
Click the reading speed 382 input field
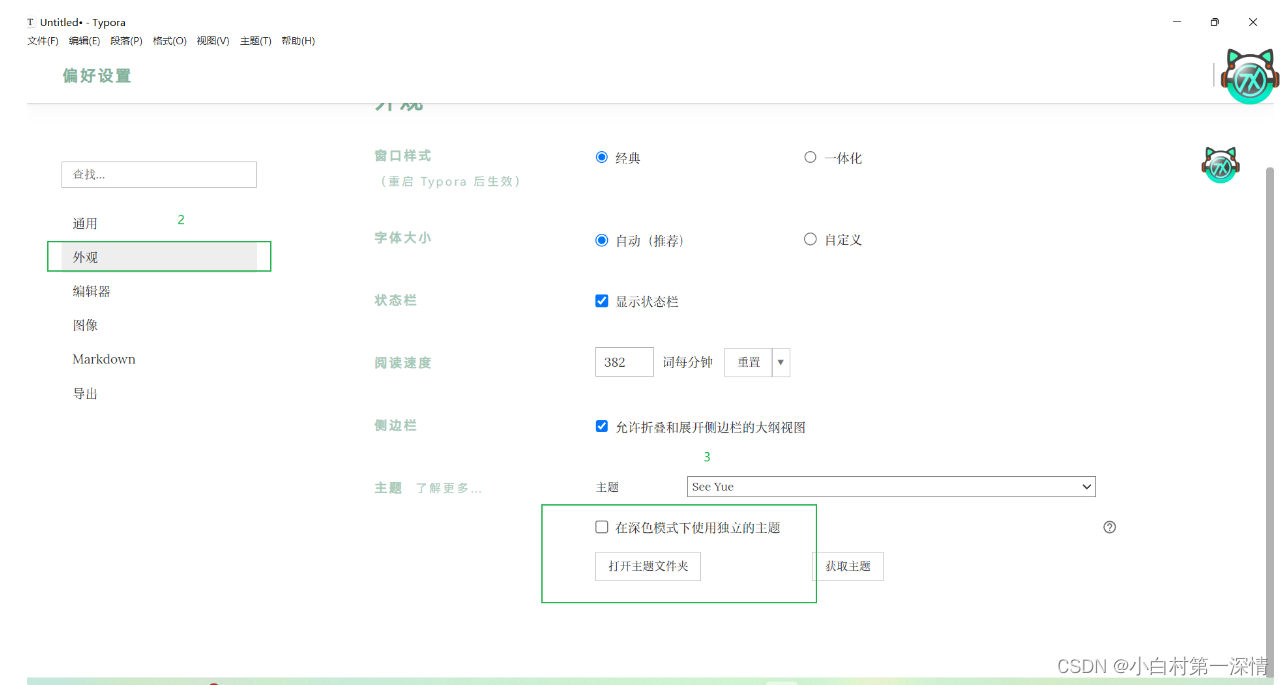point(624,362)
